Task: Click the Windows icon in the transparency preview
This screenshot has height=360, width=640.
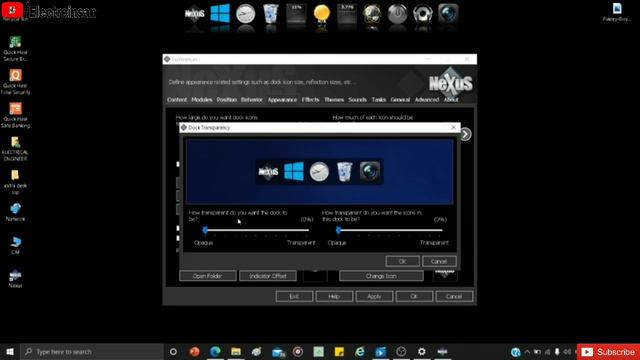Action: pos(294,171)
